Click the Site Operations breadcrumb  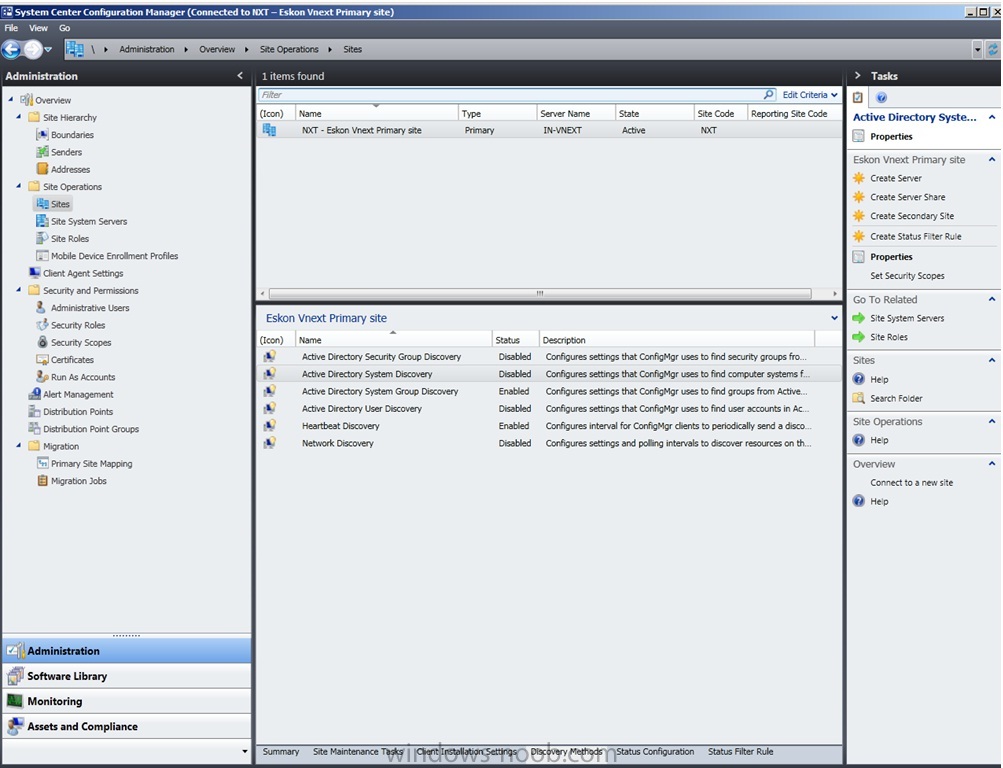click(288, 49)
